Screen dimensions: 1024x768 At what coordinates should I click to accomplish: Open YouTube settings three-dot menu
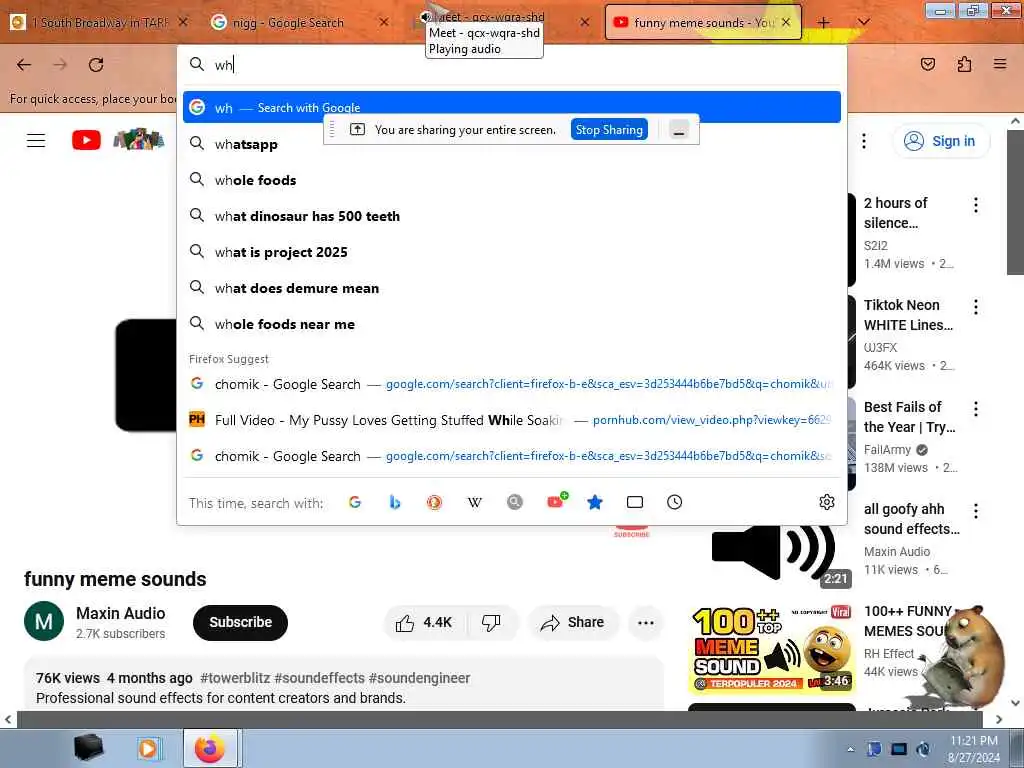[x=864, y=141]
